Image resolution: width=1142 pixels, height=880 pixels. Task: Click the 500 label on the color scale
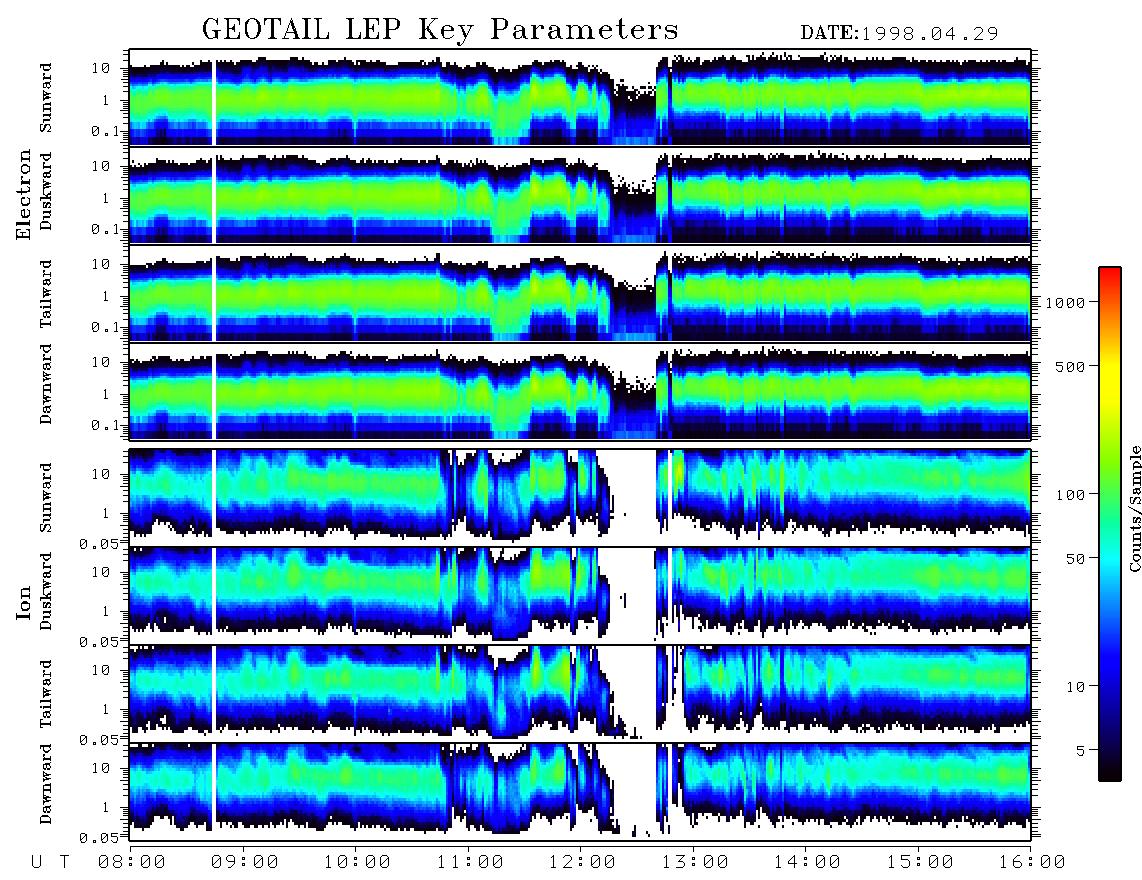[1071, 366]
